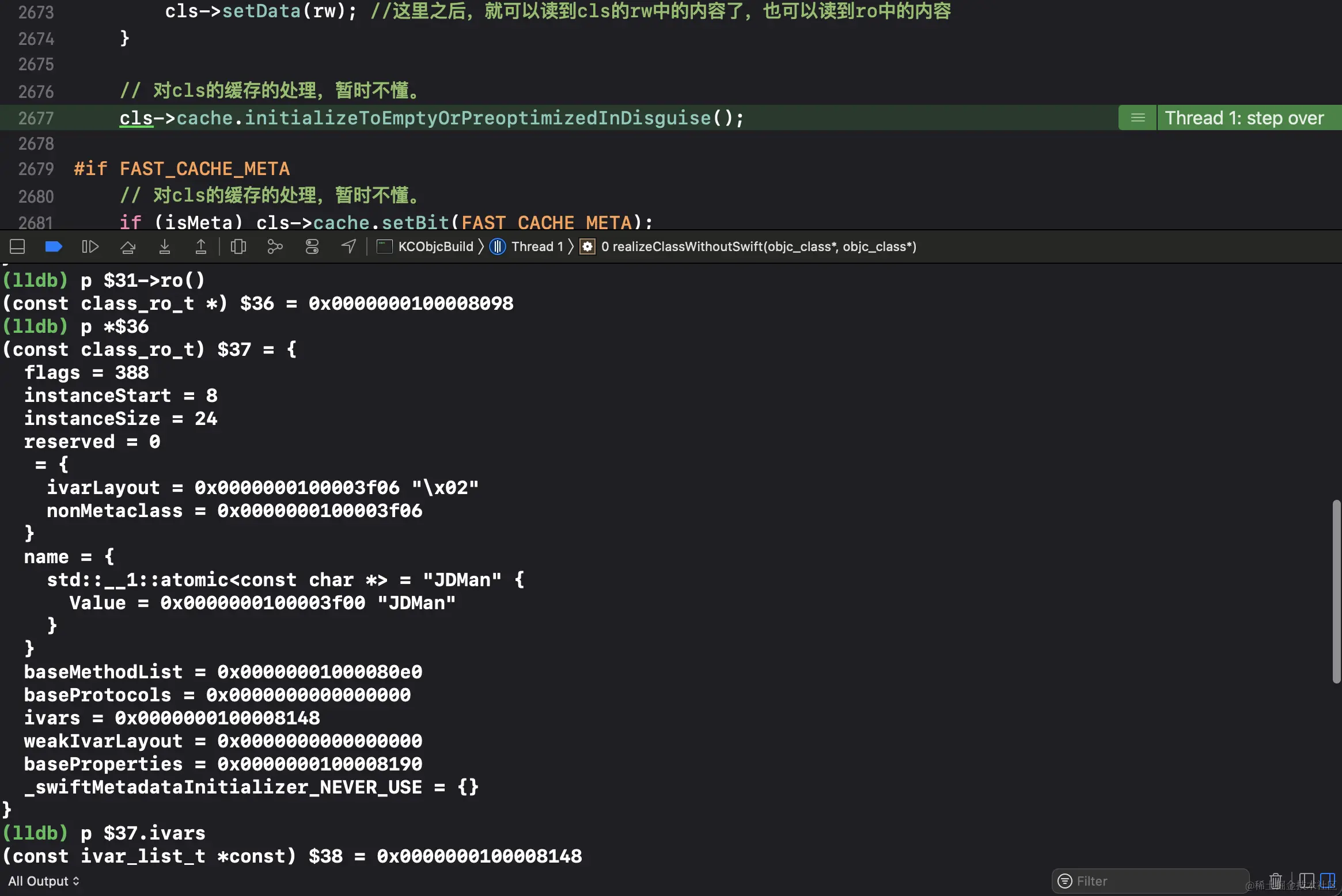Click the Step Over debug icon
Image resolution: width=1342 pixels, height=896 pixels.
point(128,247)
